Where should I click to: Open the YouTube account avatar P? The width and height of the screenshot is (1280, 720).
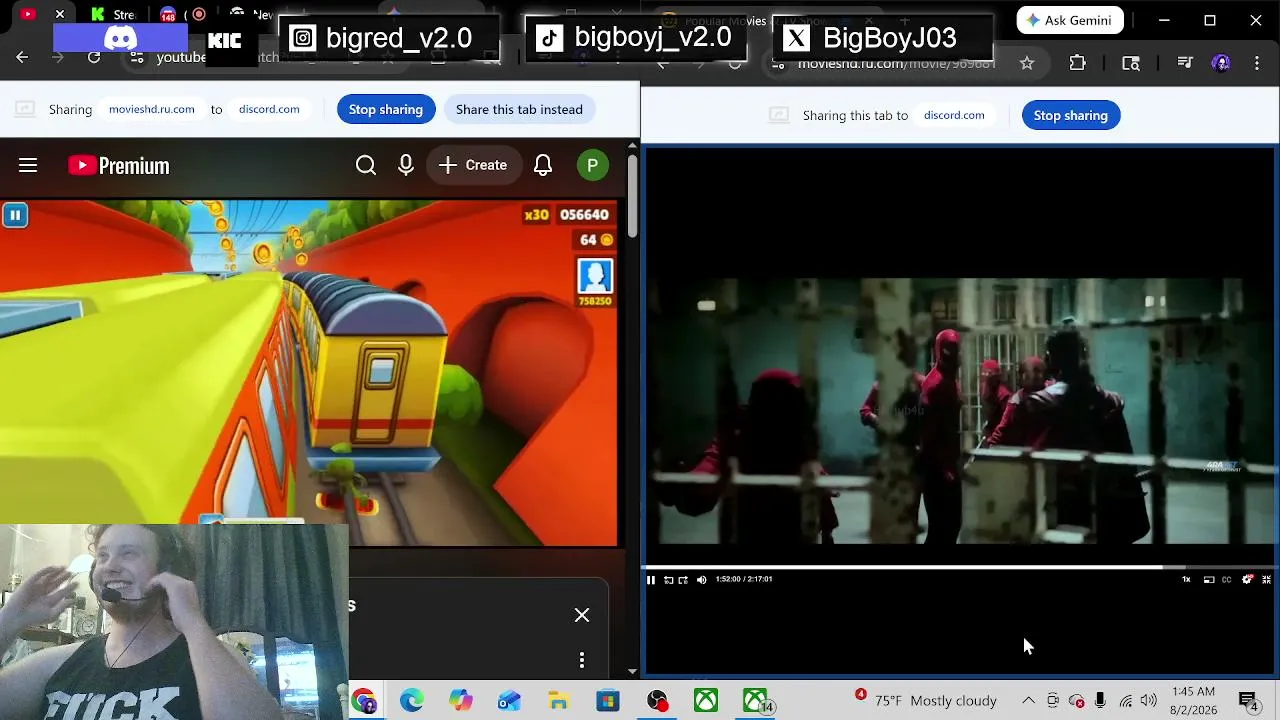pos(593,165)
